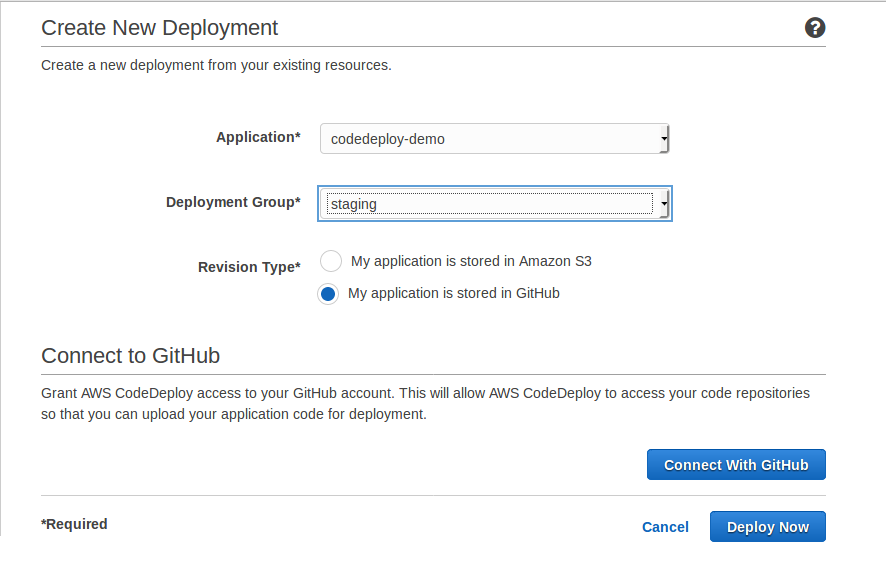Open the Application dropdown arrow
886x573 pixels.
pyautogui.click(x=664, y=138)
